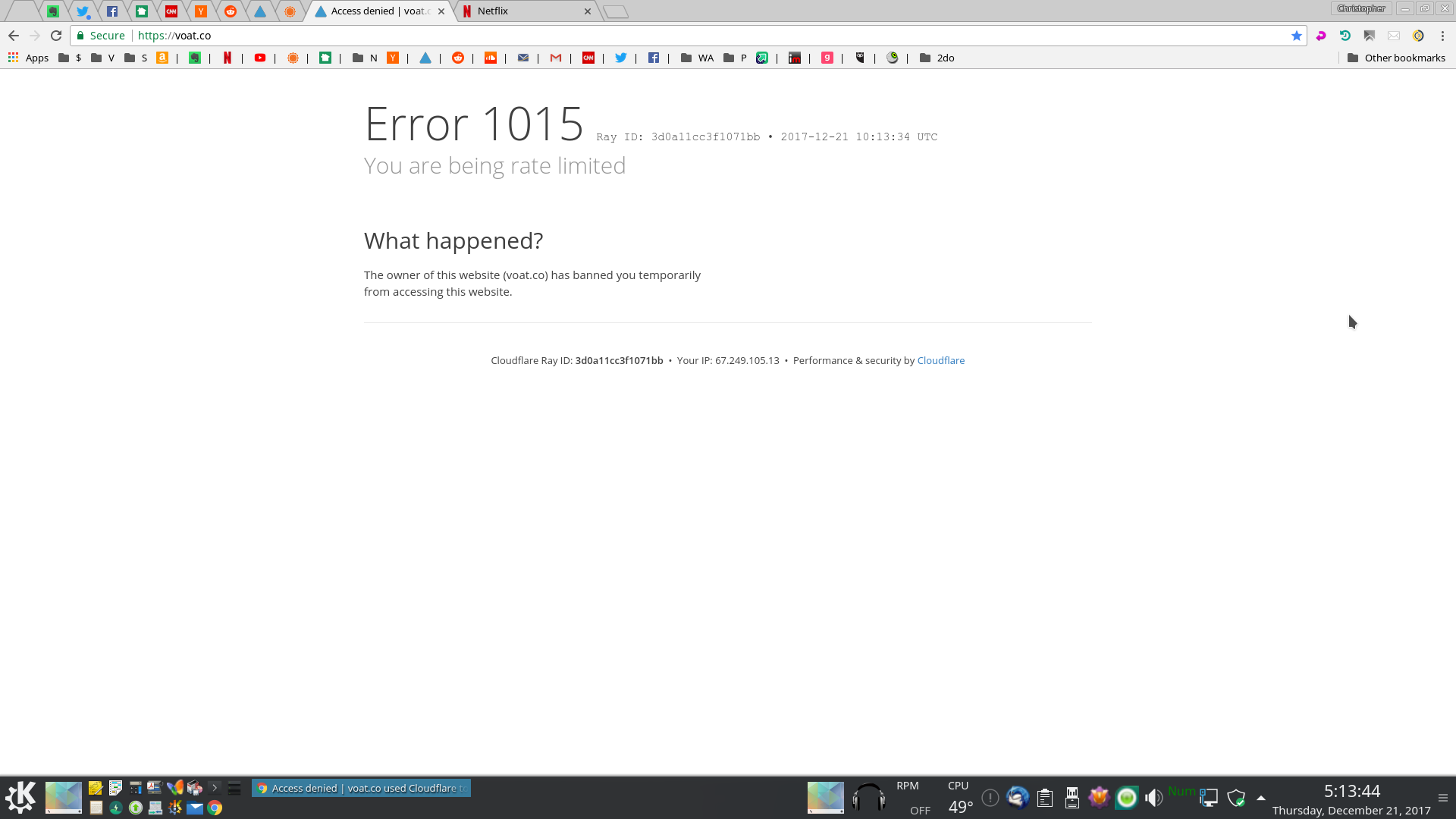Open the Chrome three-dot menu
Viewport: 1456px width, 819px height.
pyautogui.click(x=1442, y=36)
